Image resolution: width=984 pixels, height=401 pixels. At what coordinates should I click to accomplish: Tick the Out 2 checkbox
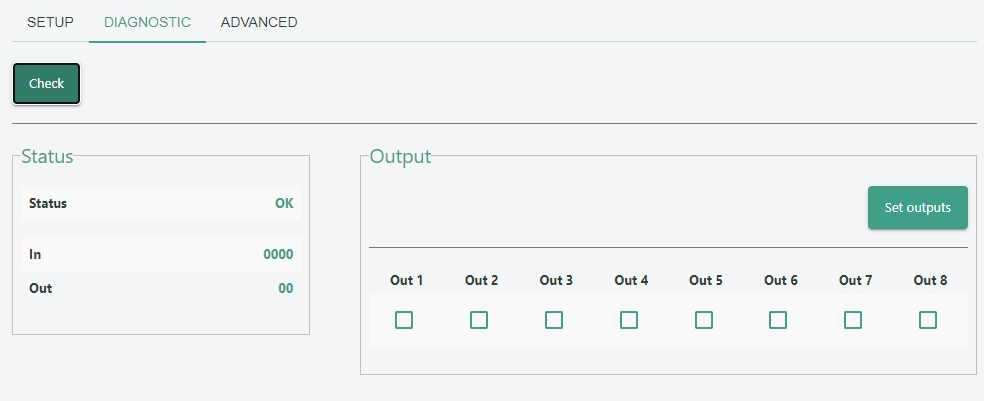479,320
